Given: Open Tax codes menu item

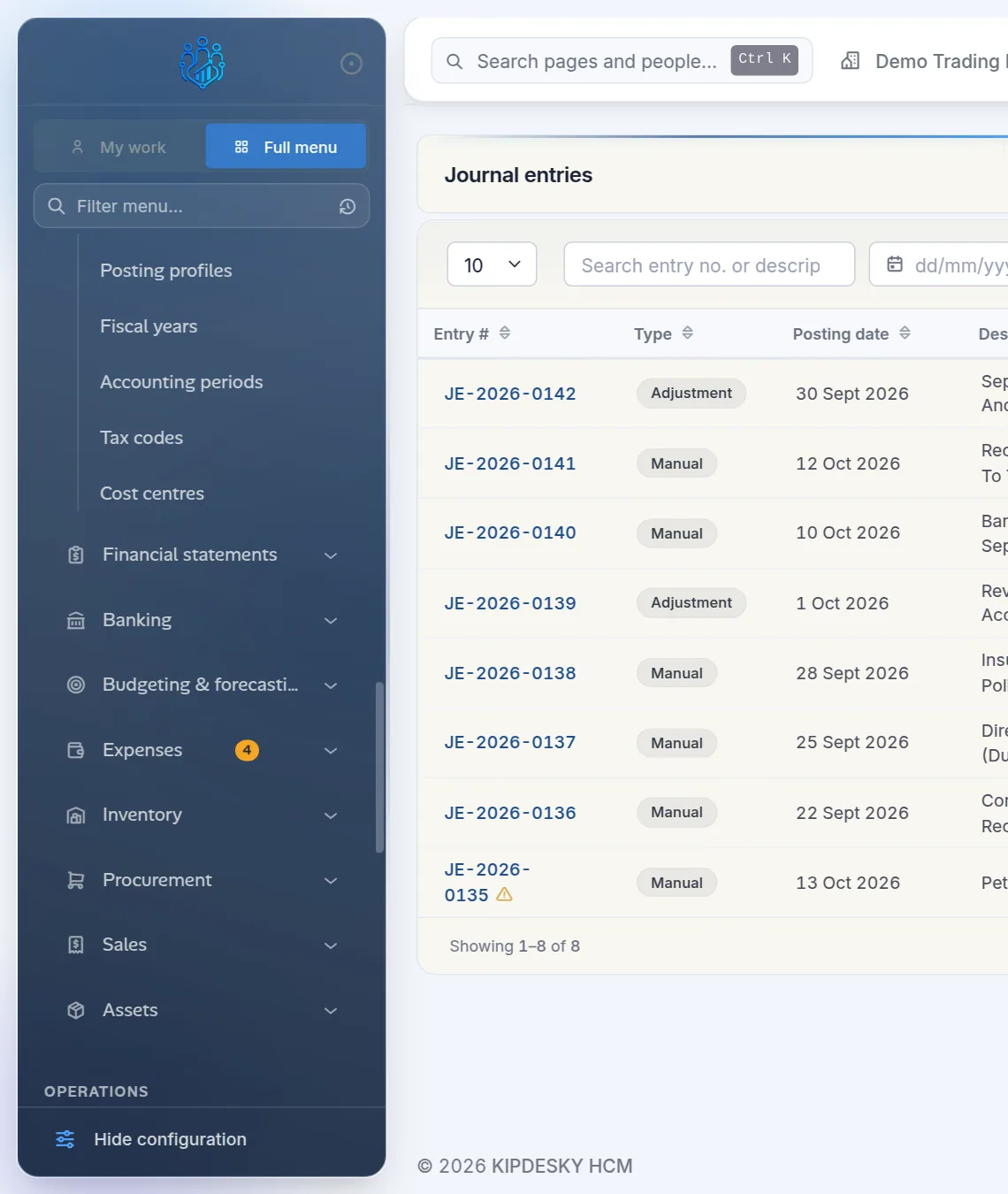Looking at the screenshot, I should point(141,438).
